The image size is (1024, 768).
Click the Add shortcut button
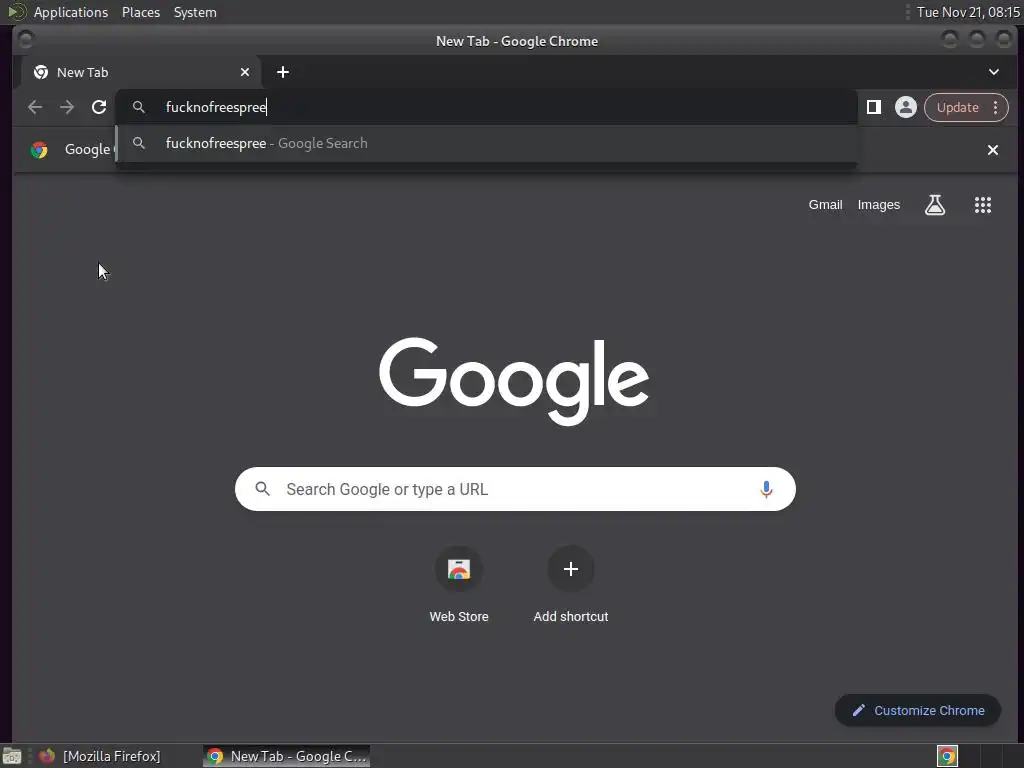click(571, 585)
